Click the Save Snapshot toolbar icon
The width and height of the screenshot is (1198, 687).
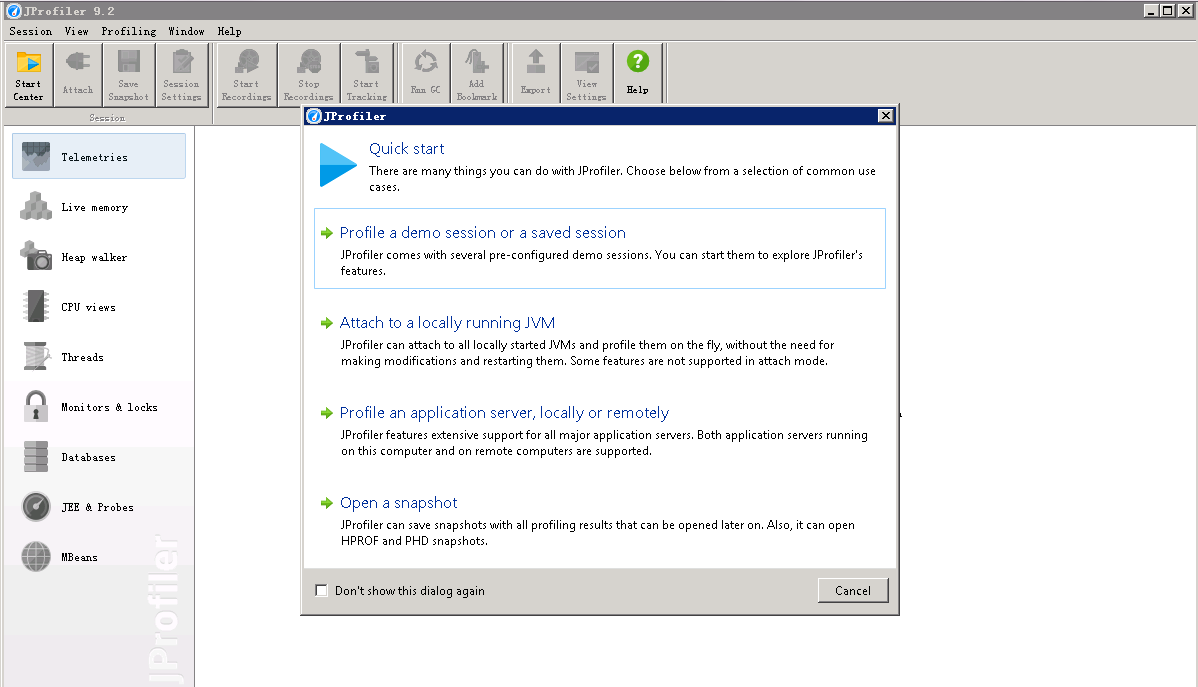coord(128,74)
